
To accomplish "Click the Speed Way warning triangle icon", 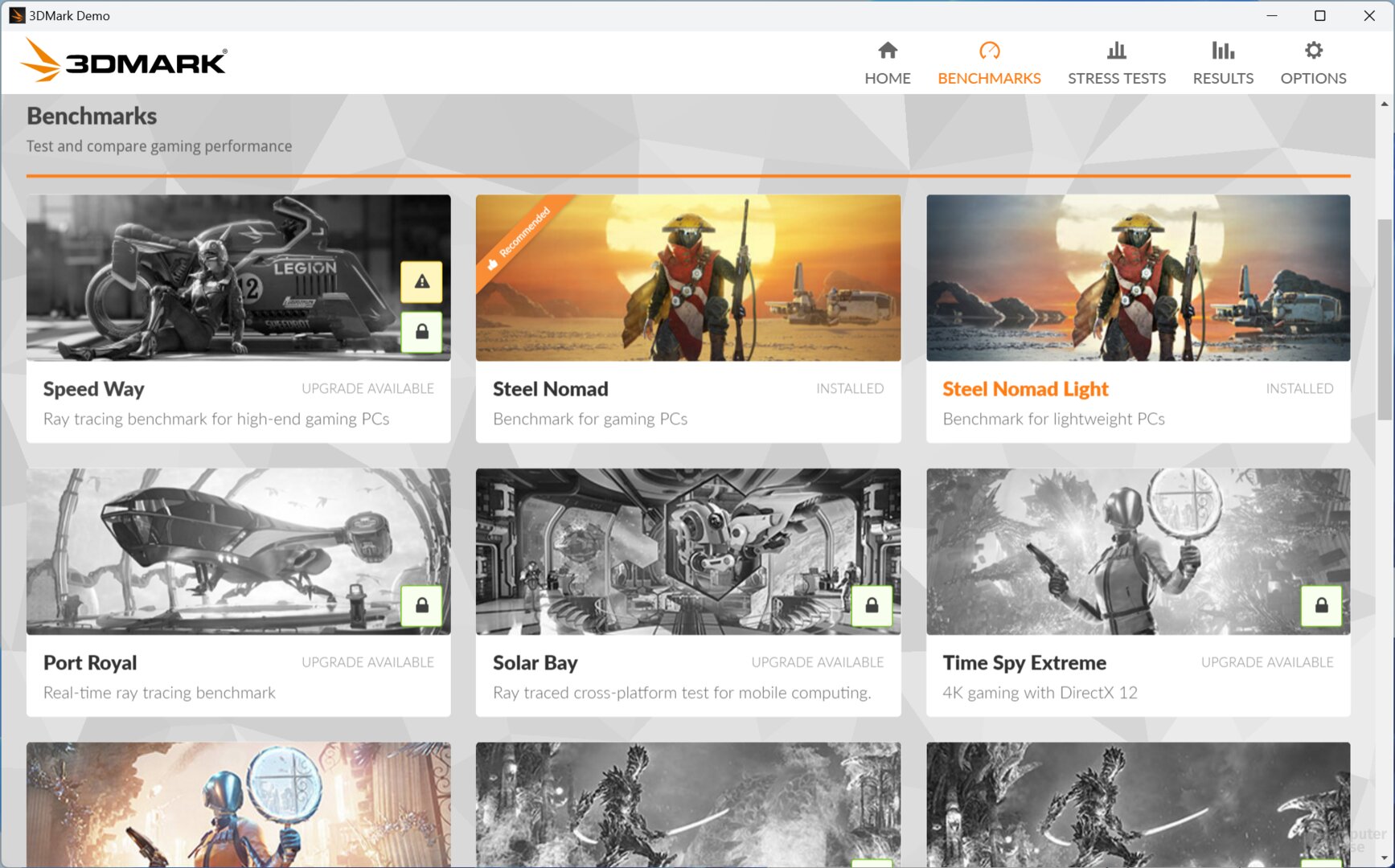I will pos(422,281).
